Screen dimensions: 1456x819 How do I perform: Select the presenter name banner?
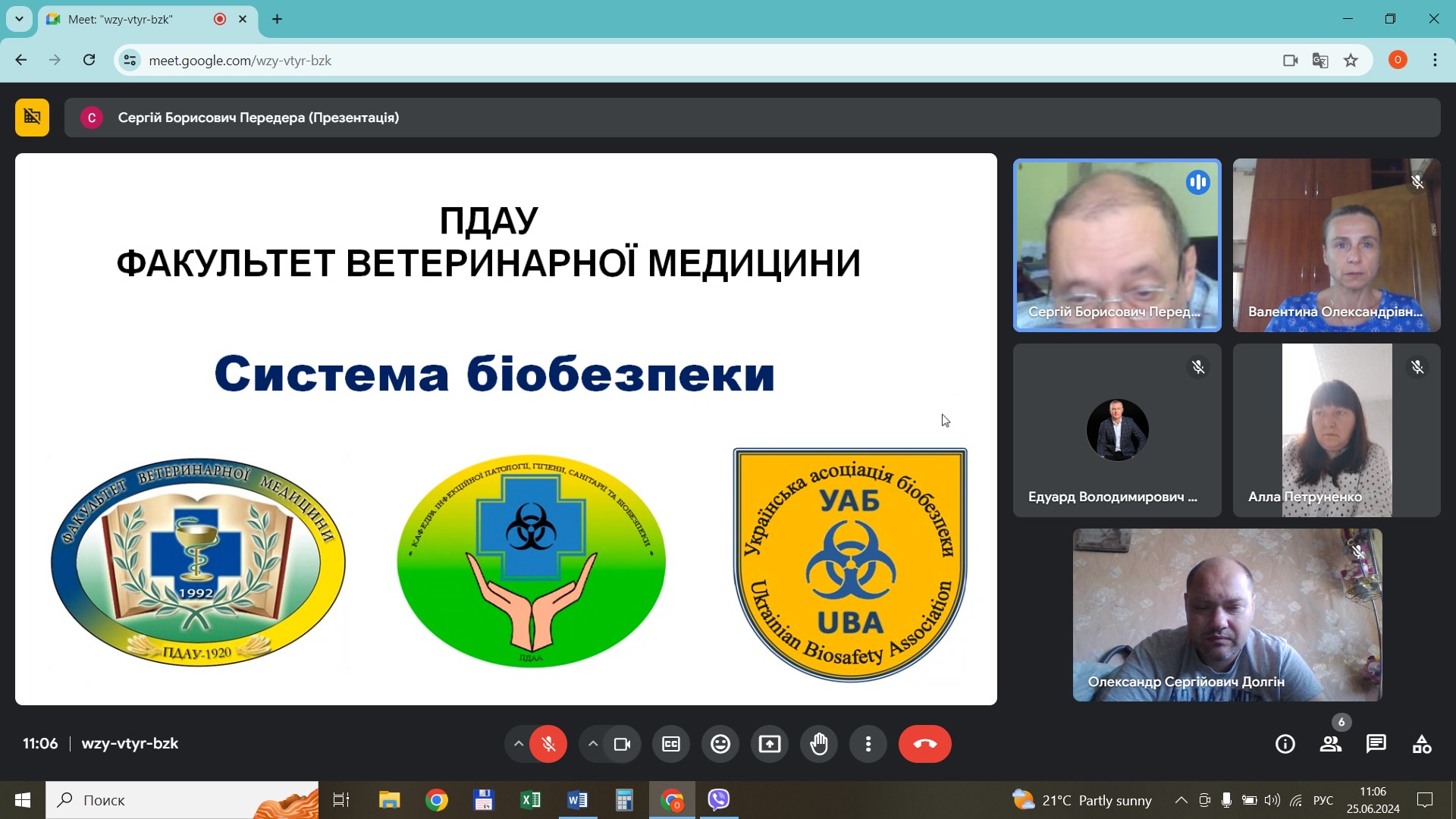pyautogui.click(x=752, y=118)
